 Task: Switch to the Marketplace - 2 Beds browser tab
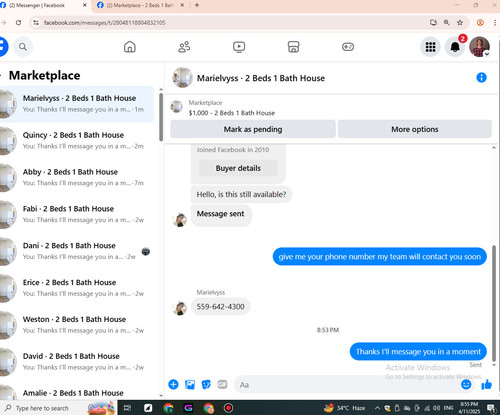(x=140, y=5)
